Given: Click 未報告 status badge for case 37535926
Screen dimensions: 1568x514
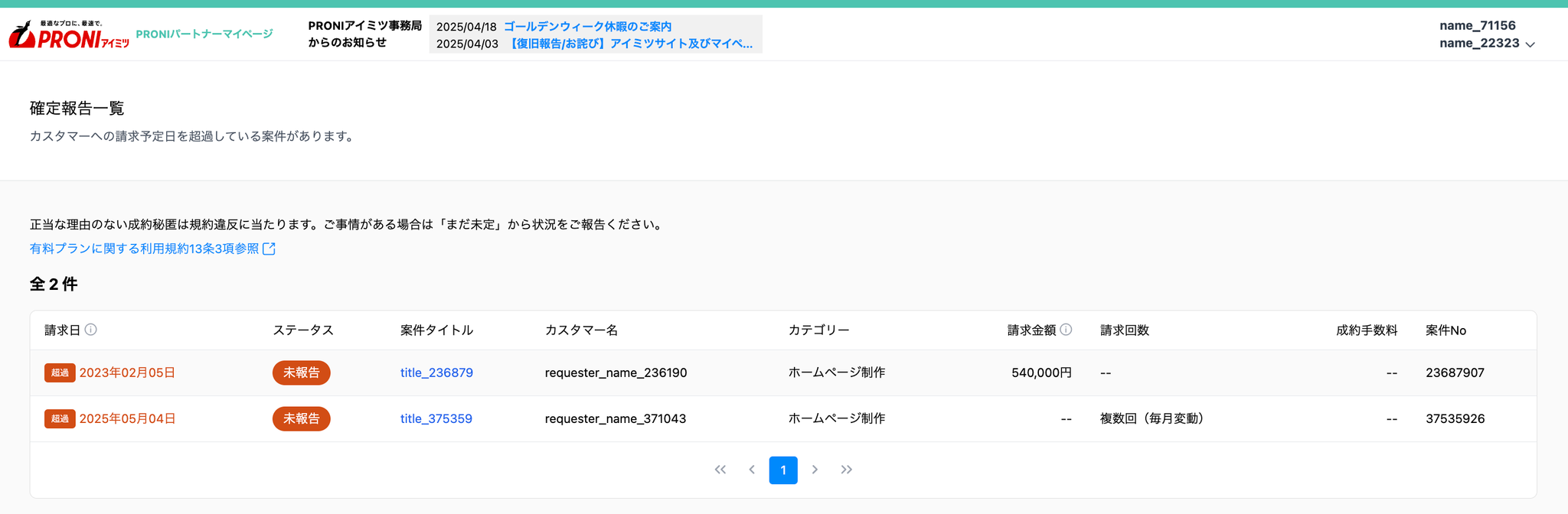Looking at the screenshot, I should (301, 418).
